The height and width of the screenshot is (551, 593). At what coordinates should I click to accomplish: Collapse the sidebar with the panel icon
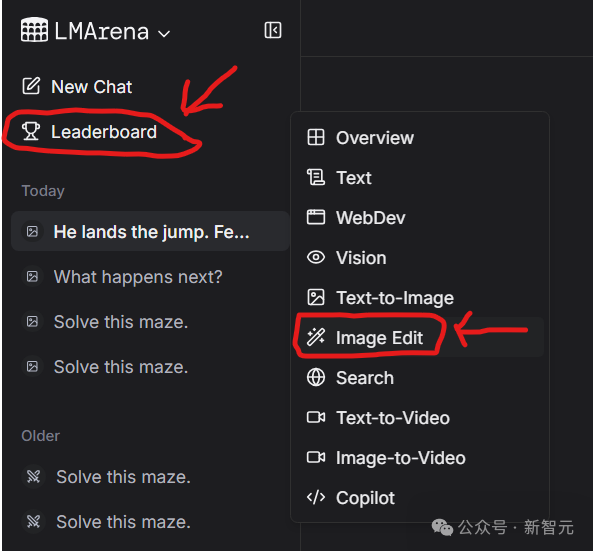(x=273, y=30)
